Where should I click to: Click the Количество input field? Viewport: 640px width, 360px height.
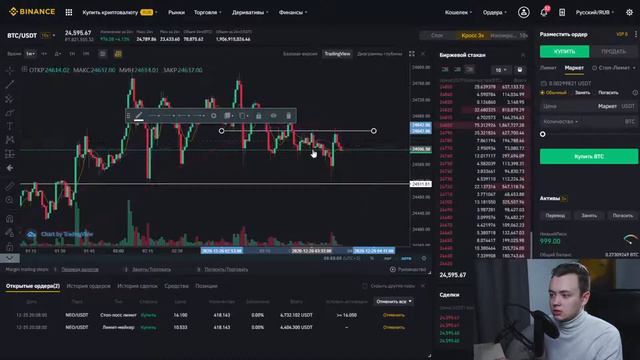[x=589, y=122]
